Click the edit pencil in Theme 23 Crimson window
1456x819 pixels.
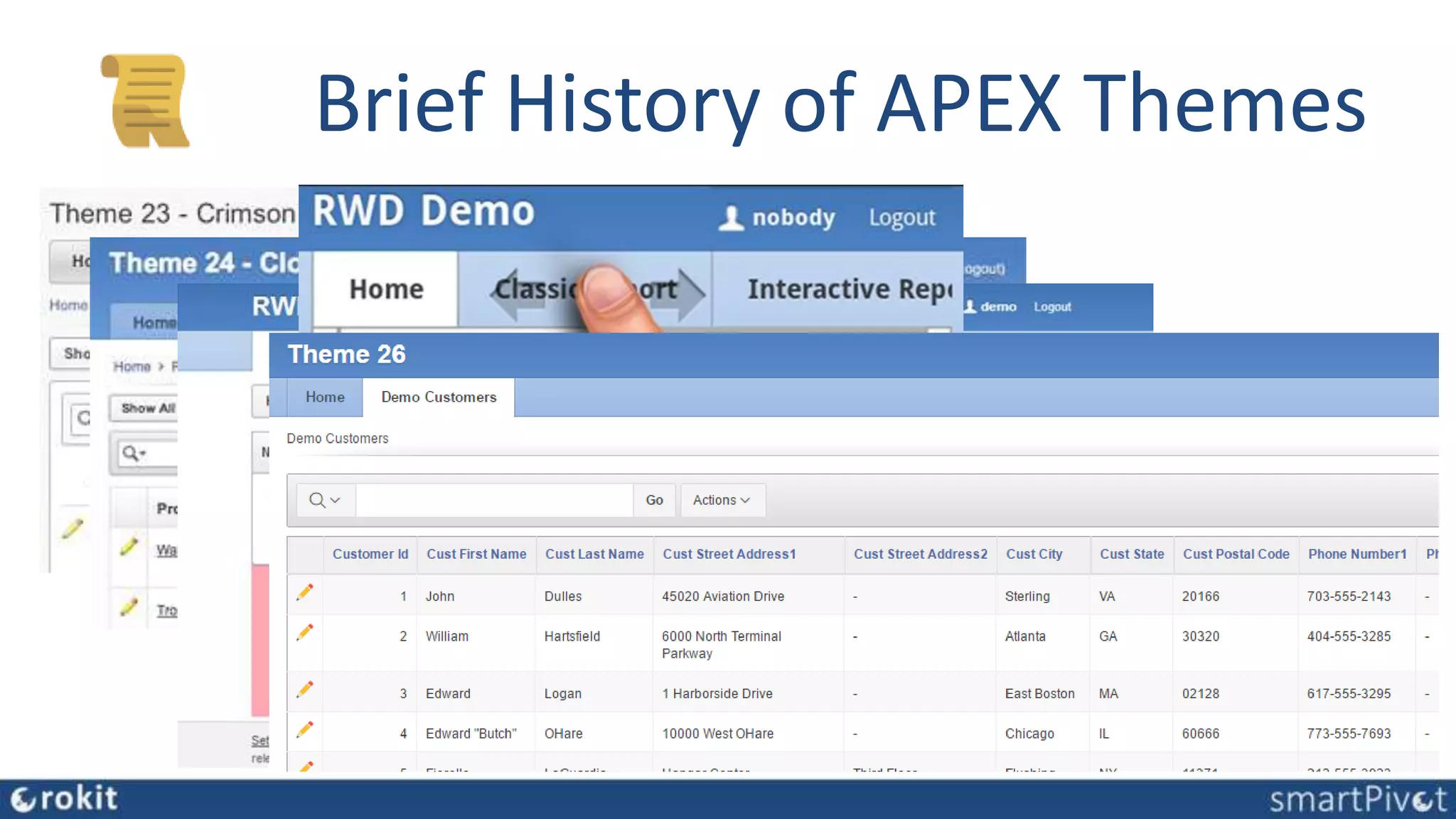(x=73, y=528)
